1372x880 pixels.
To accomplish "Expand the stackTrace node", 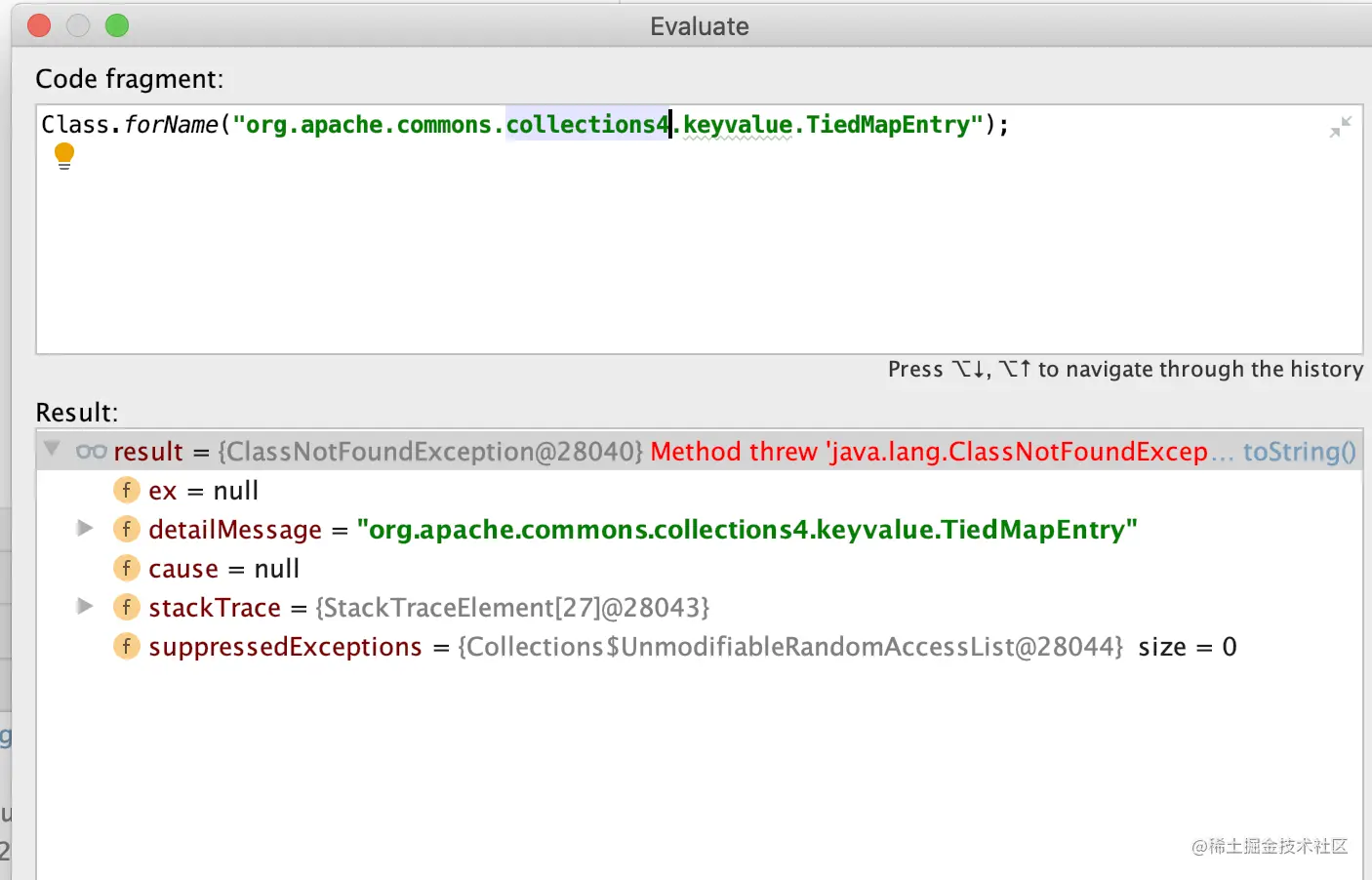I will pos(86,606).
